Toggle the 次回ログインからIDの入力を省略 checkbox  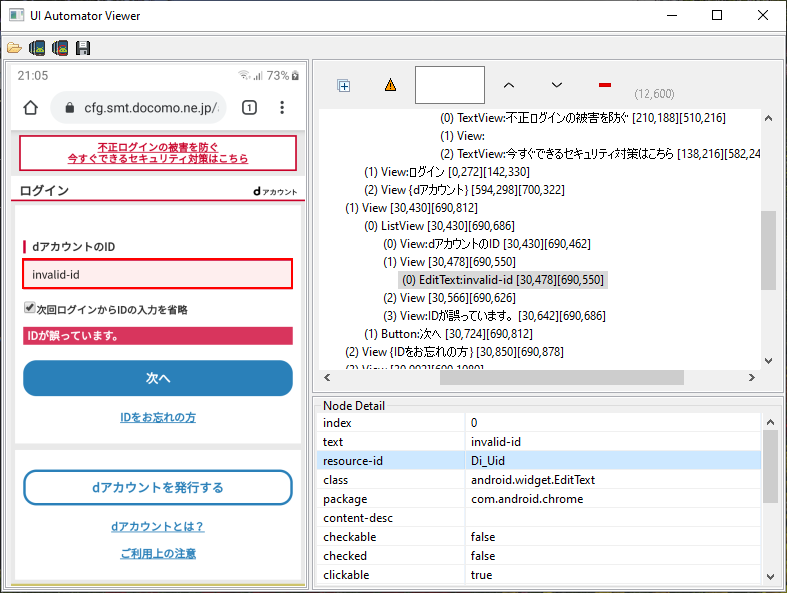pos(30,307)
